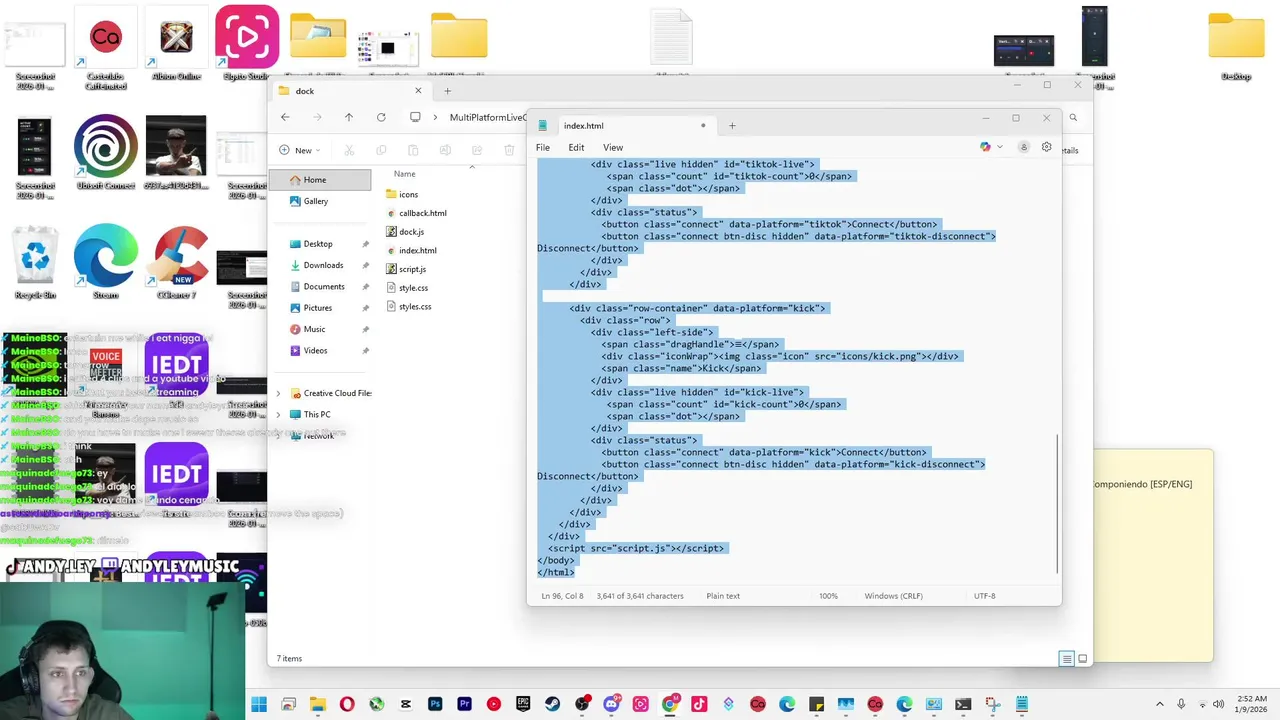Go back in File Explorer
Screen dimensions: 1280x720
(285, 117)
